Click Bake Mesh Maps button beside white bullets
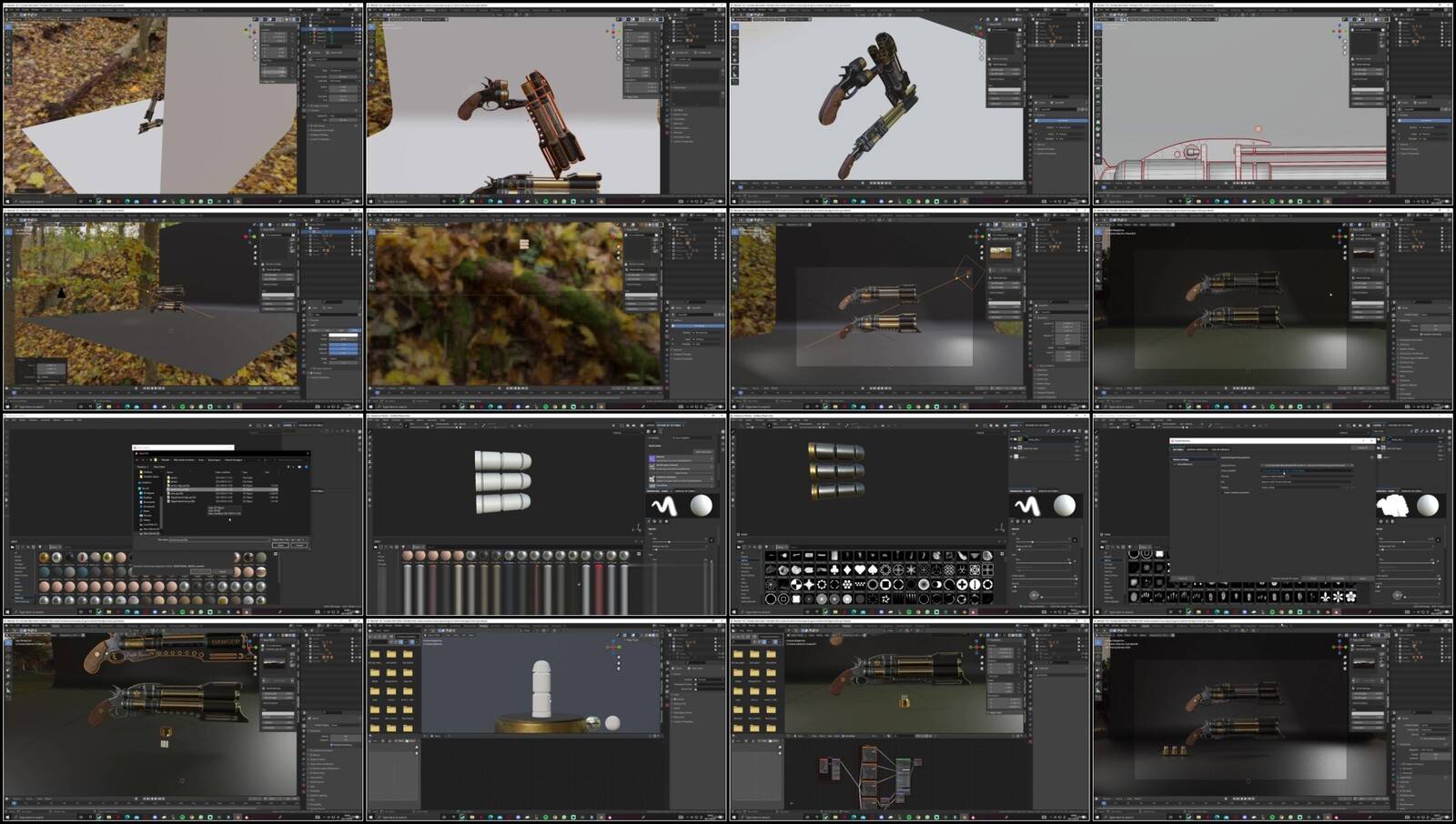This screenshot has height=824, width=1456. (x=703, y=451)
